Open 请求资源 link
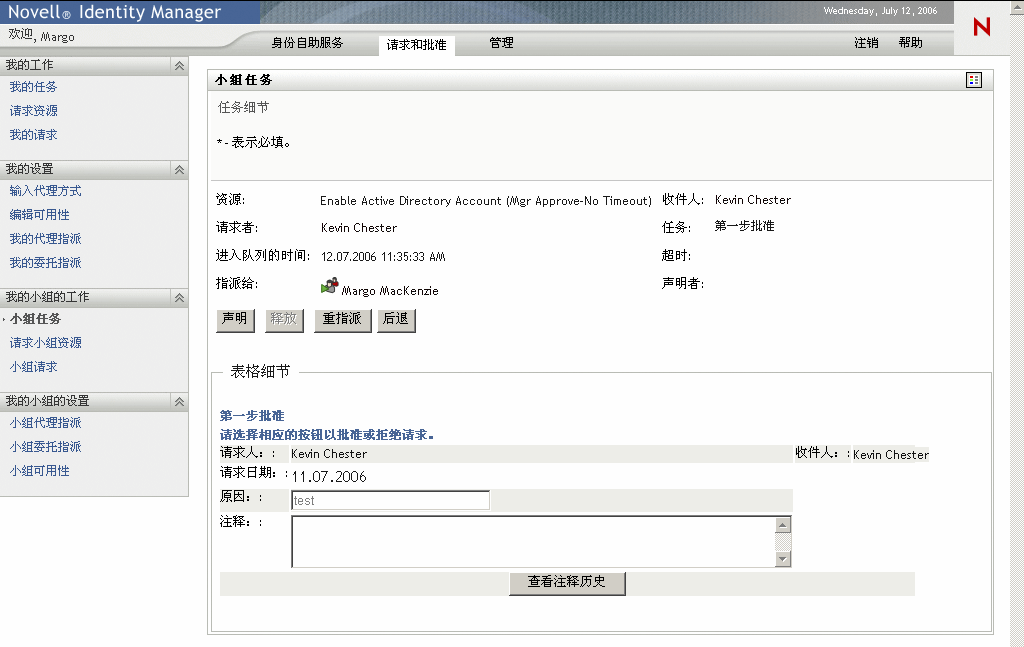The width and height of the screenshot is (1024, 647). [x=33, y=111]
